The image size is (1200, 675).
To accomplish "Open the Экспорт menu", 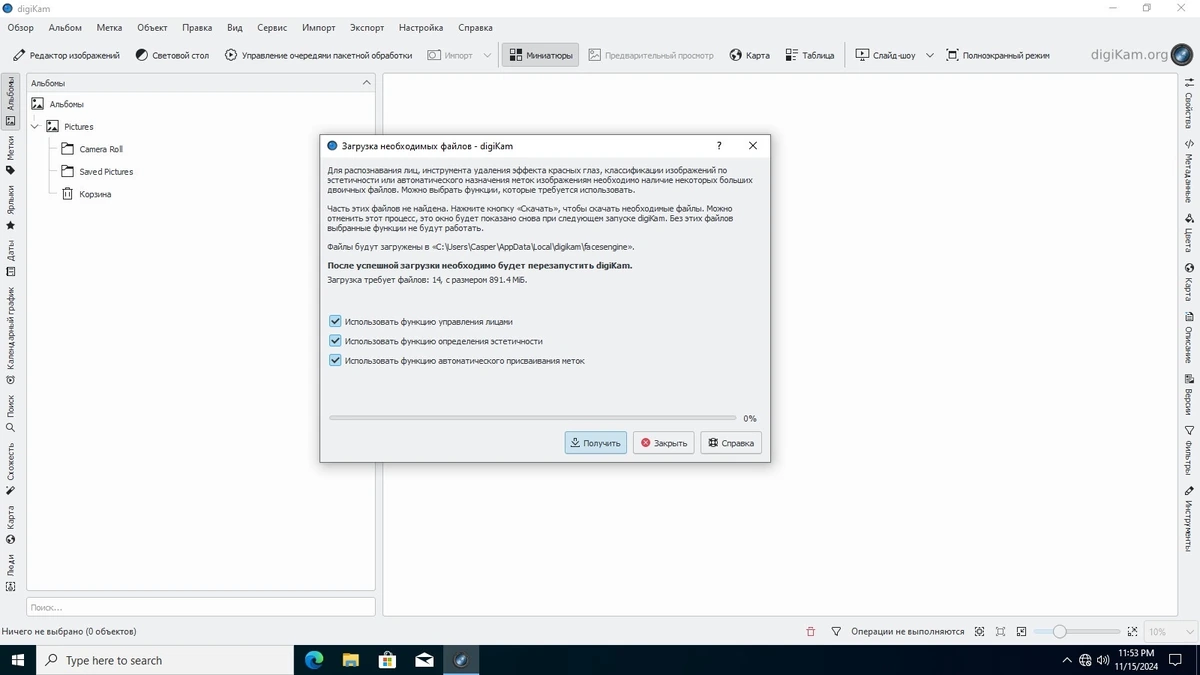I will coord(367,27).
